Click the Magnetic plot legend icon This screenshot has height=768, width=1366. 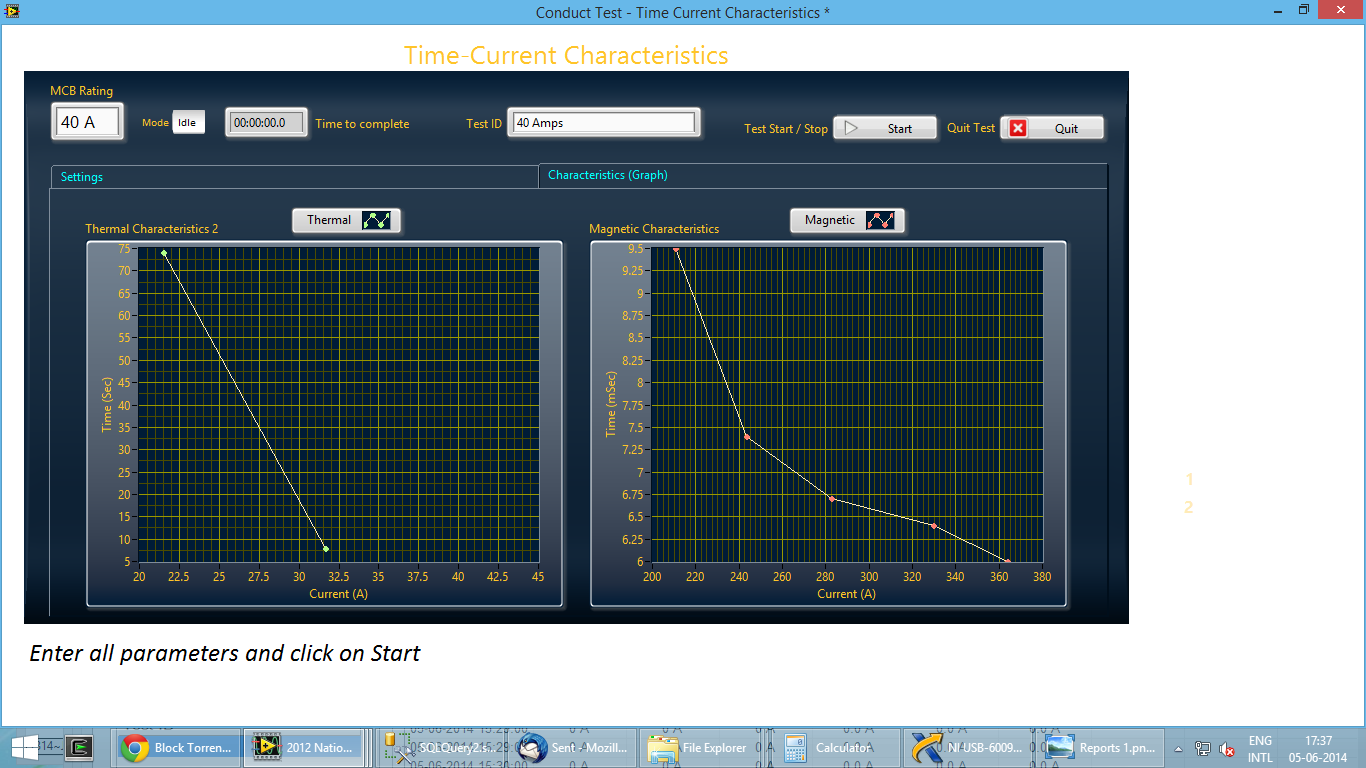pyautogui.click(x=880, y=221)
